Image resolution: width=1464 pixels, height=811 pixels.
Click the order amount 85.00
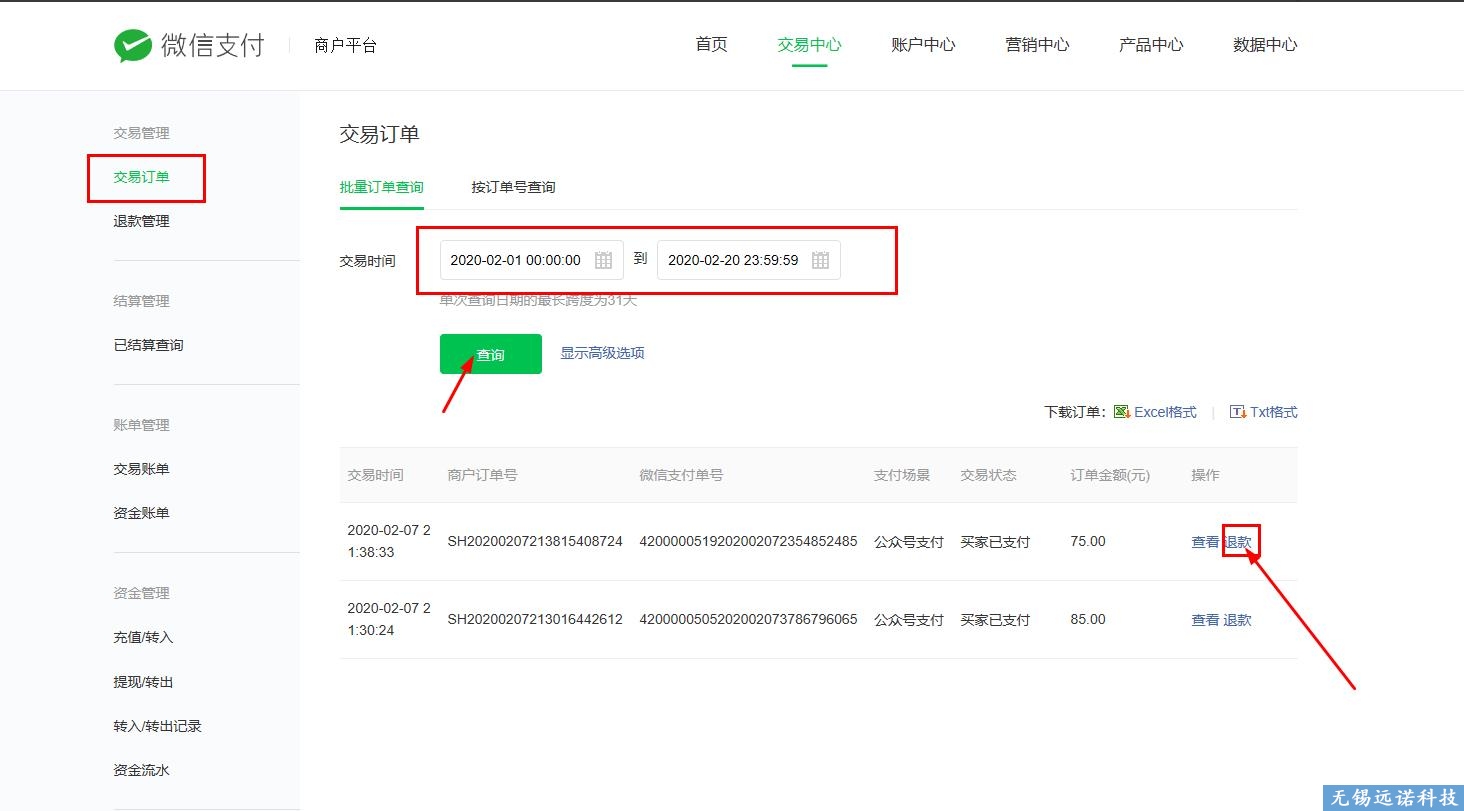click(x=1088, y=619)
